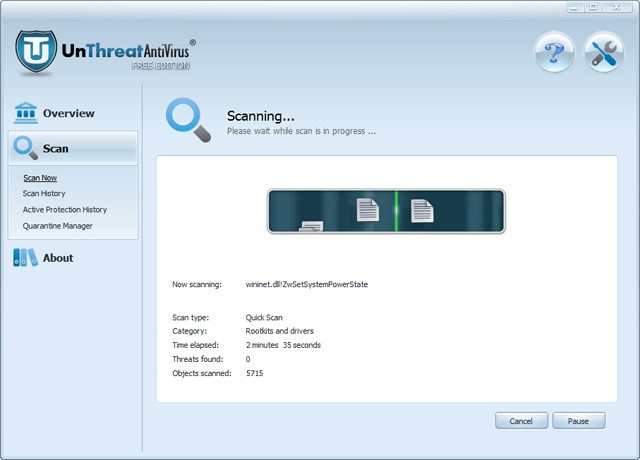The height and width of the screenshot is (460, 640).
Task: Click the Scan magnifier icon in the sidebar
Action: (x=25, y=148)
